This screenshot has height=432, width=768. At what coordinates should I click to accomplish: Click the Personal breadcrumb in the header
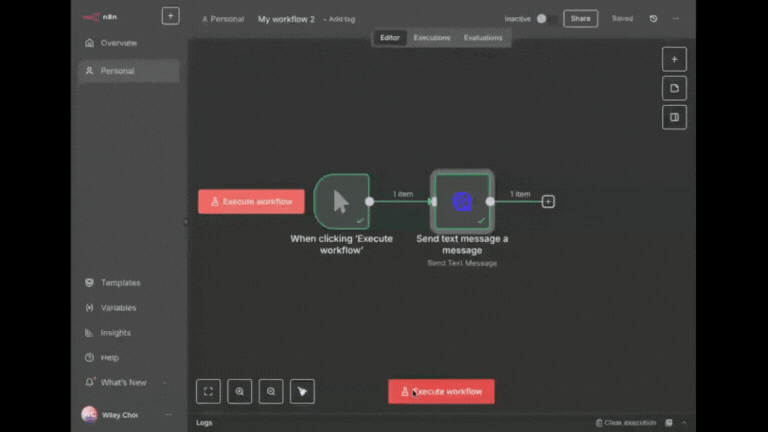tap(223, 19)
